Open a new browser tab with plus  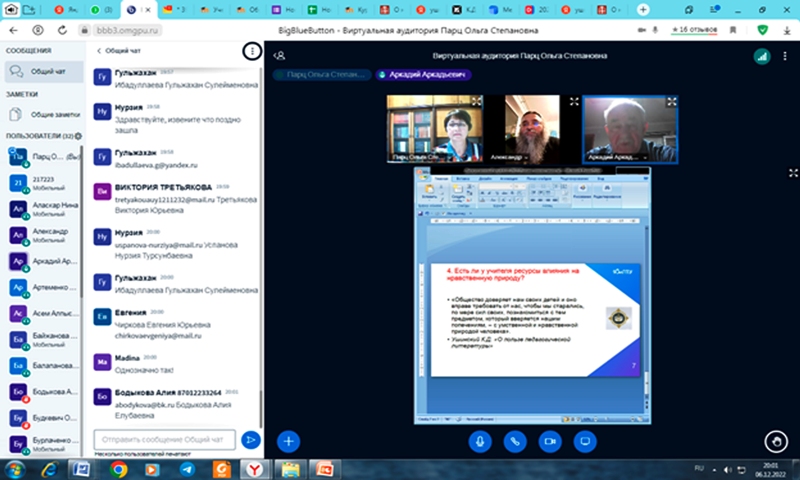tap(643, 10)
